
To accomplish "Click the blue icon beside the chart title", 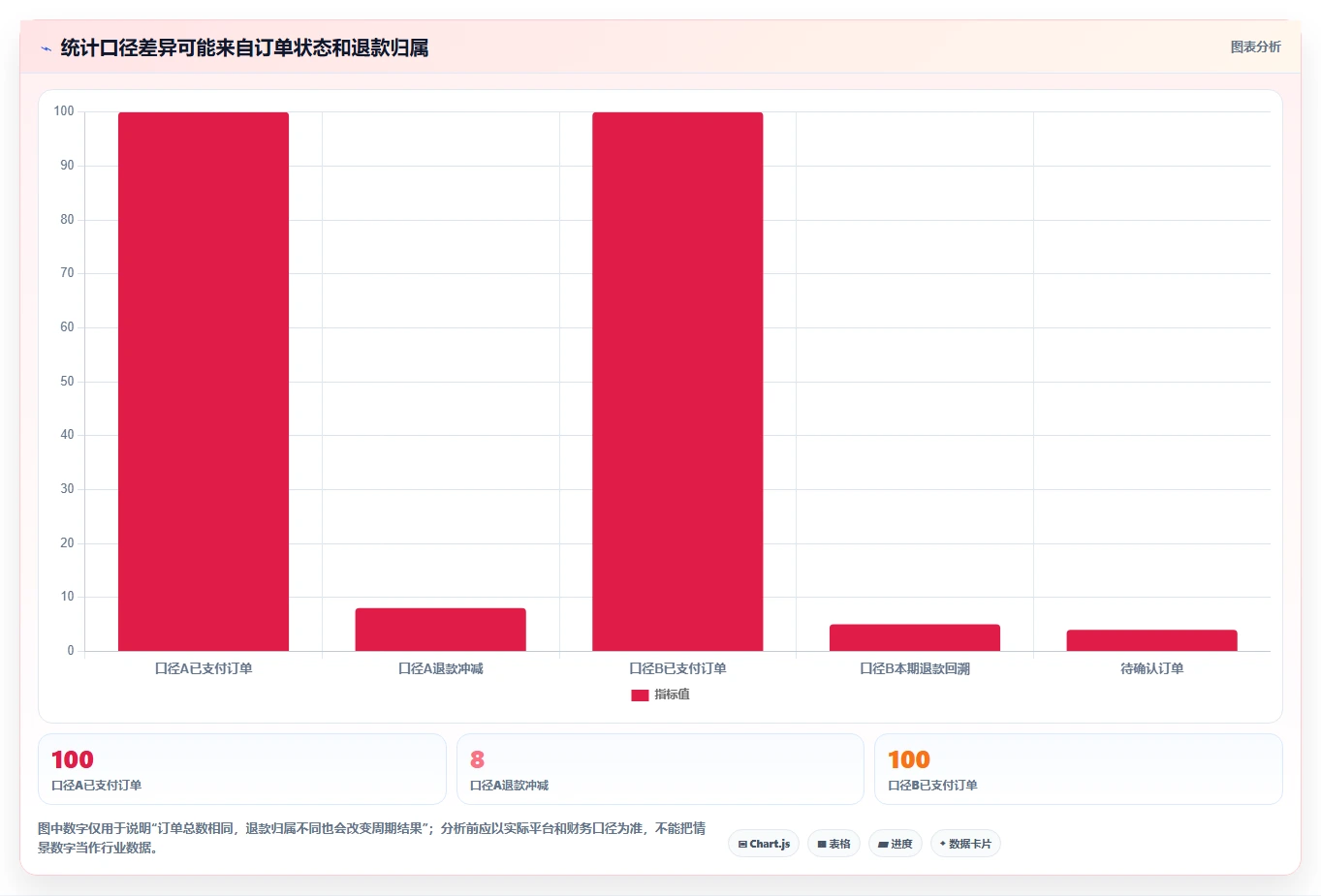I will [x=46, y=48].
